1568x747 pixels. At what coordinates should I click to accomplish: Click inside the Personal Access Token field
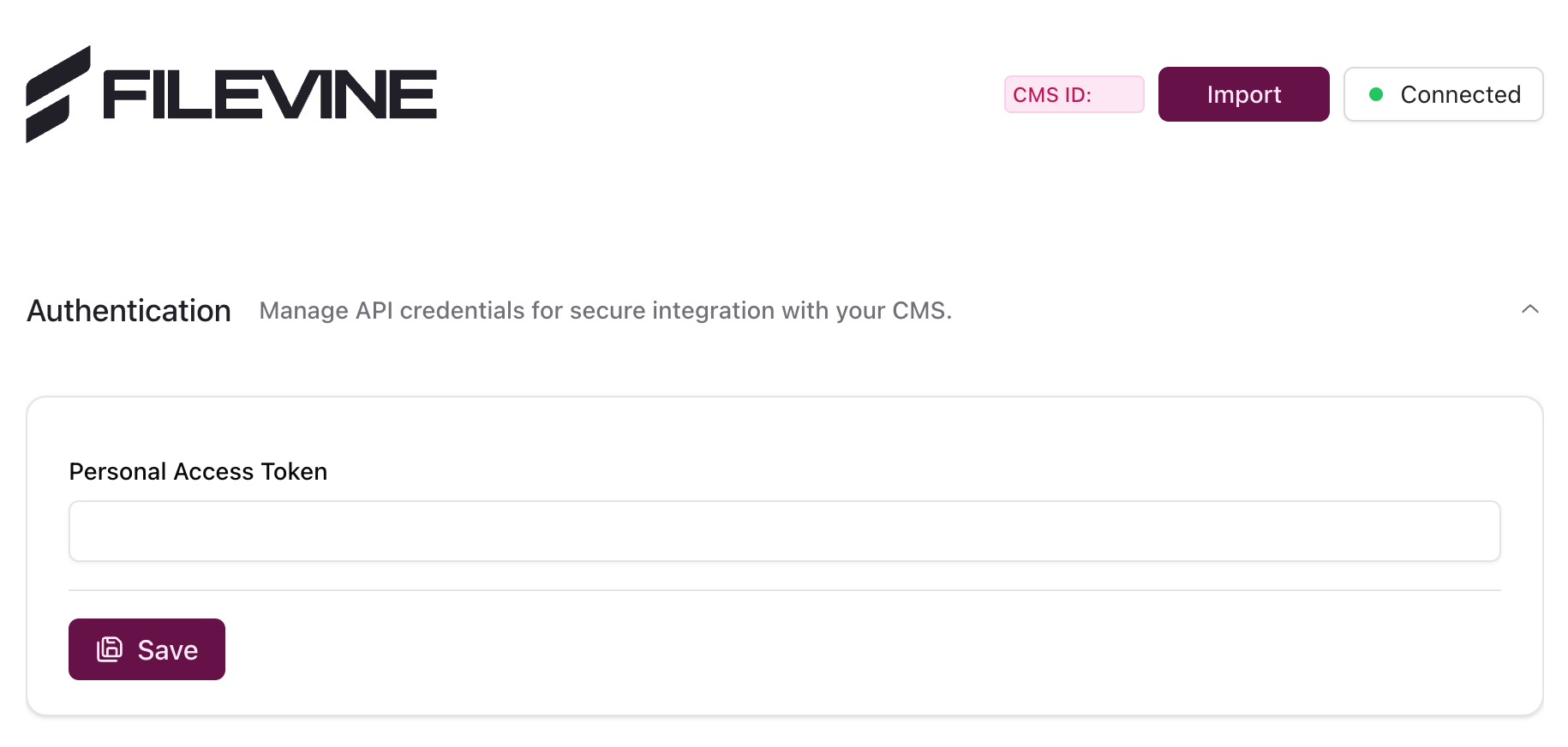coord(784,531)
